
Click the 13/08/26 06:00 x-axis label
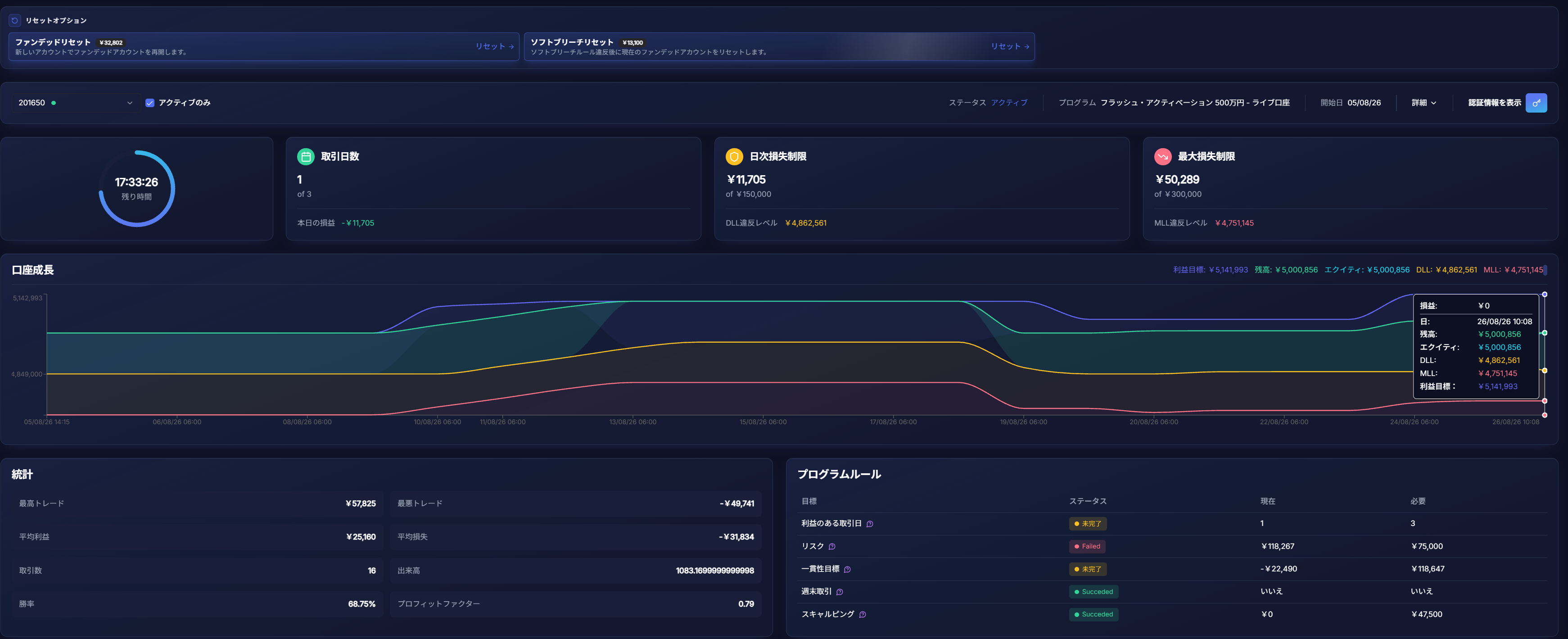point(633,421)
